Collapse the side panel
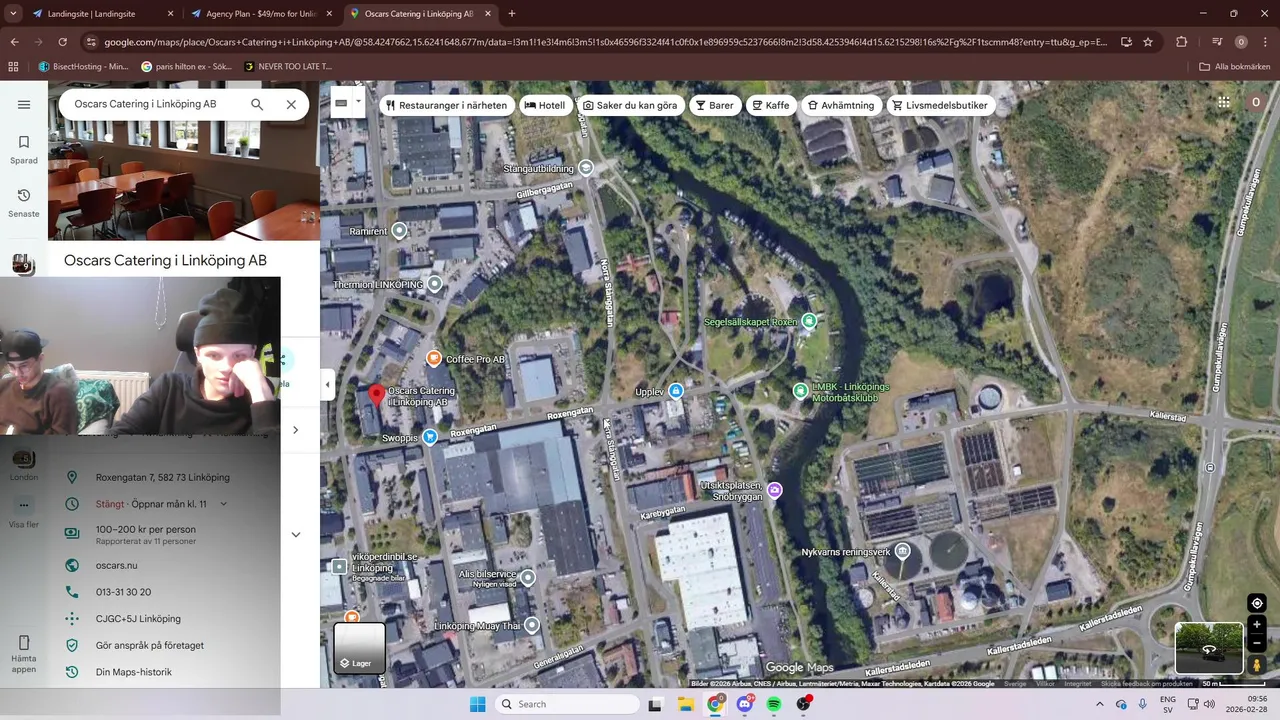 pos(327,384)
